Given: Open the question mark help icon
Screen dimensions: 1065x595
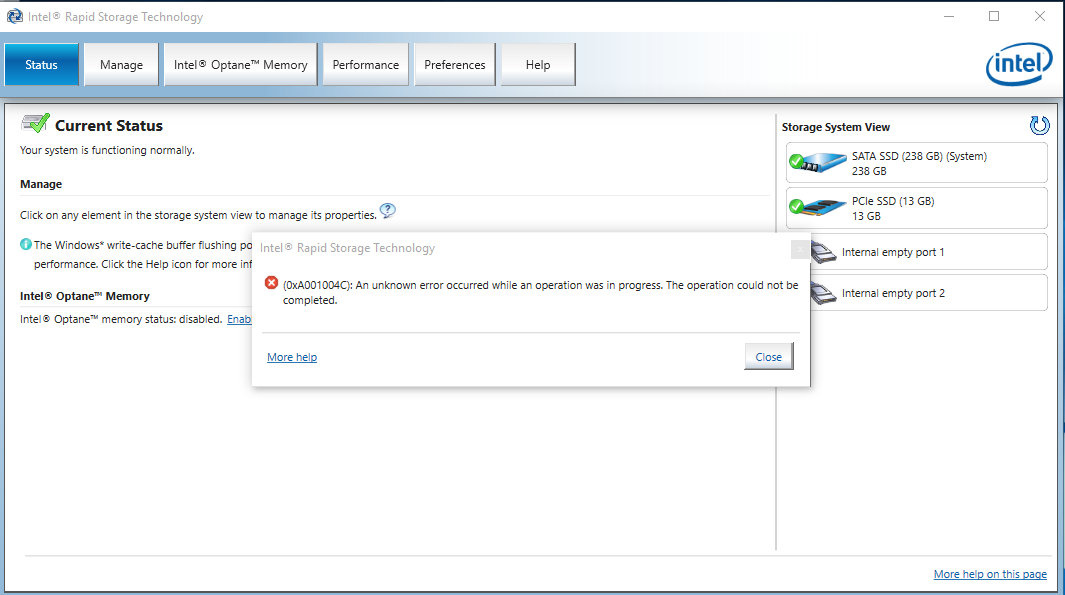Looking at the screenshot, I should (x=387, y=211).
